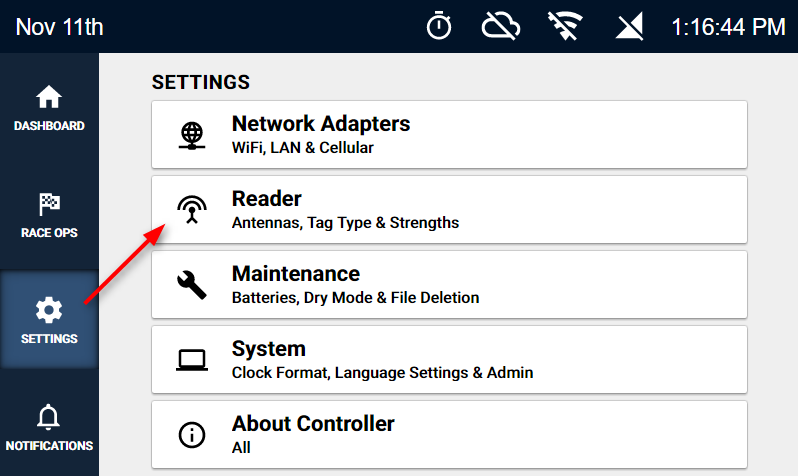The image size is (798, 476).
Task: Click the cloud disconnected status icon
Action: 501,26
